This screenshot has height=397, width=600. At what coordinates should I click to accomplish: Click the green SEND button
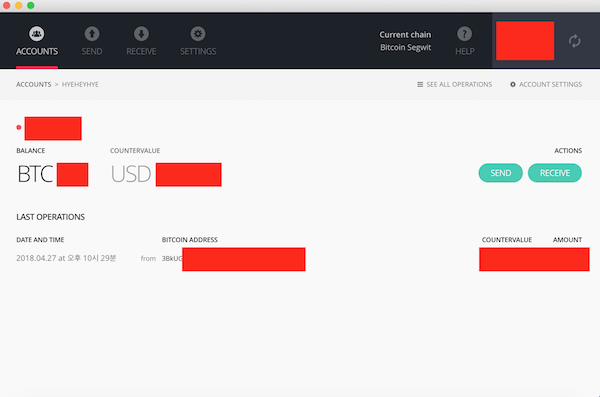click(501, 173)
